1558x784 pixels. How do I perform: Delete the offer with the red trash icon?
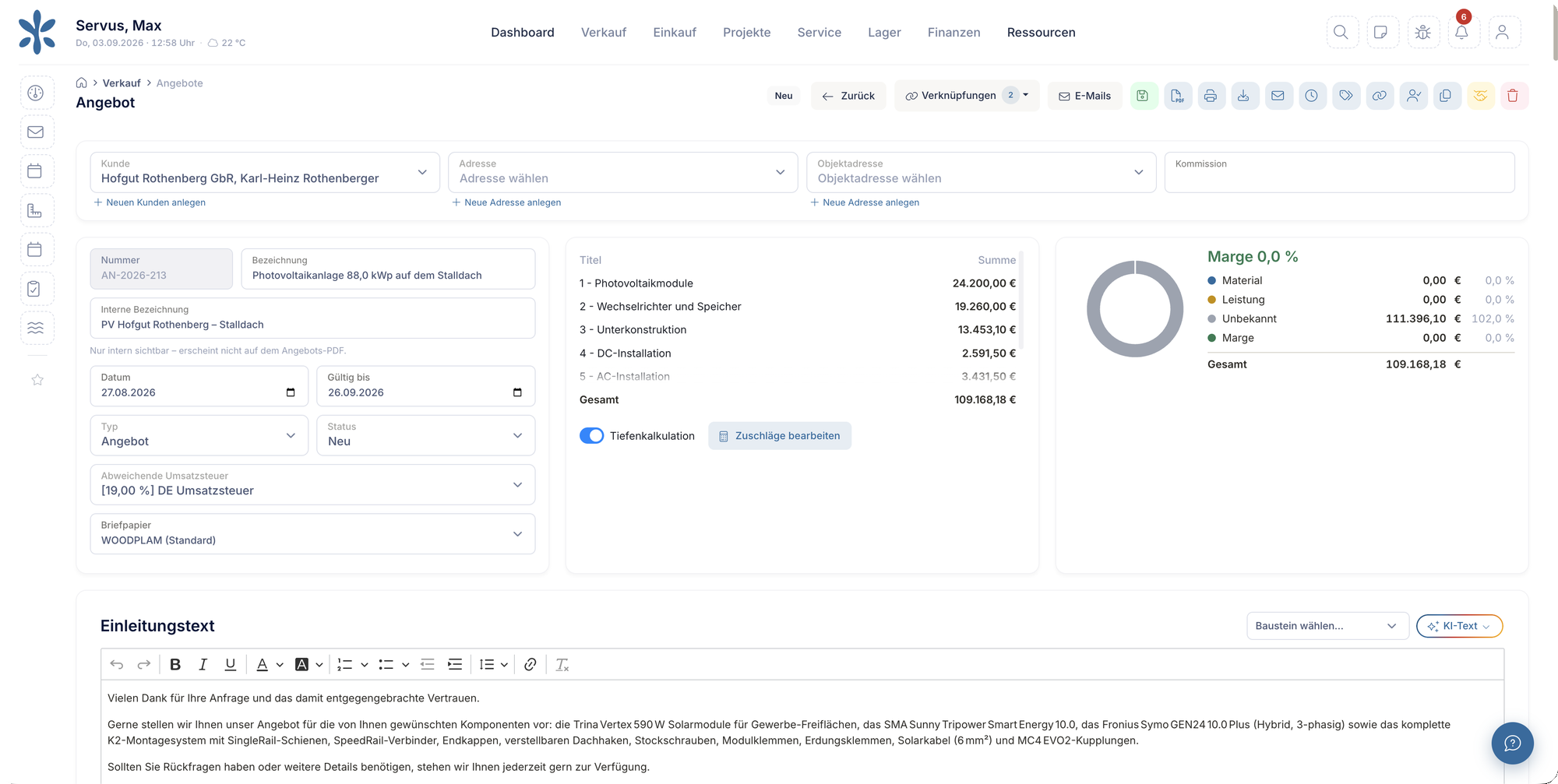pyautogui.click(x=1513, y=96)
